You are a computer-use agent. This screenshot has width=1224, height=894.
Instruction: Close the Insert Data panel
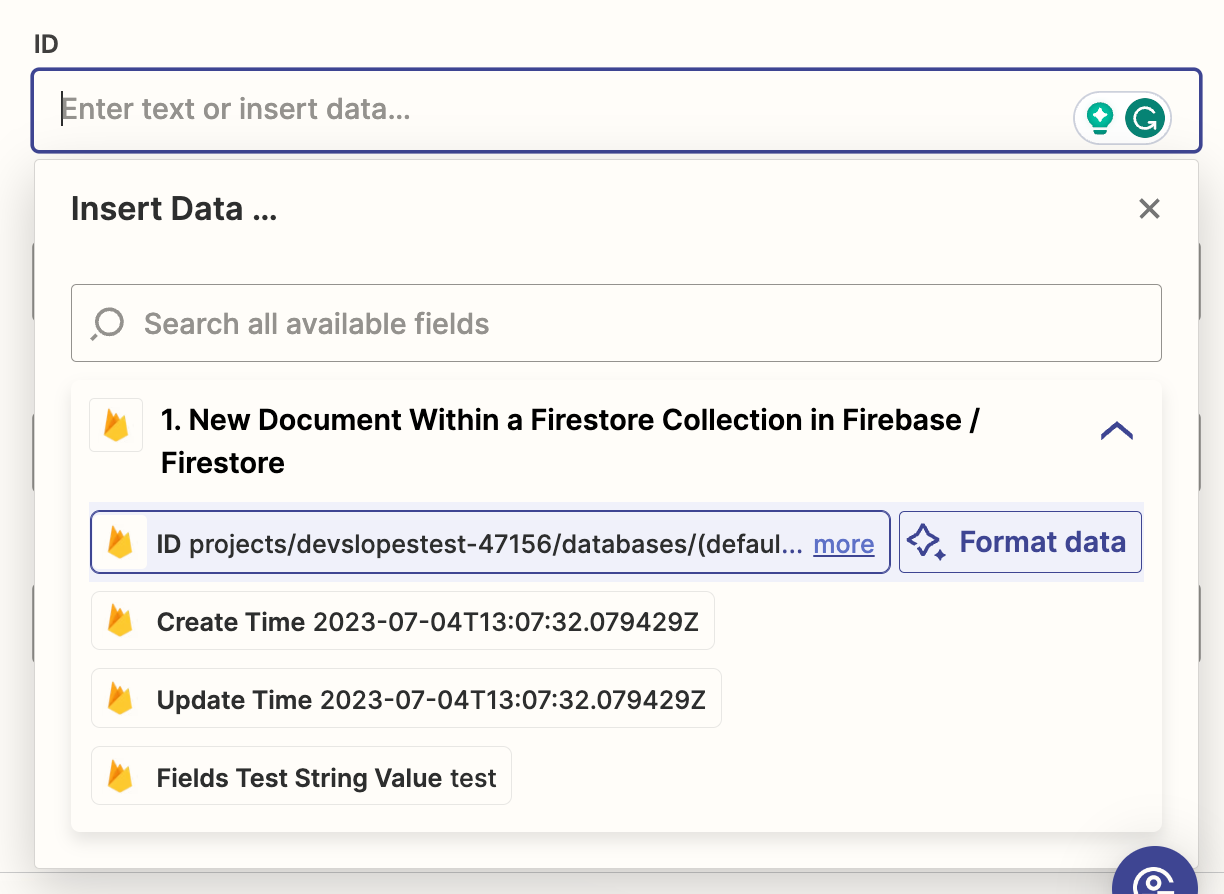[x=1149, y=208]
